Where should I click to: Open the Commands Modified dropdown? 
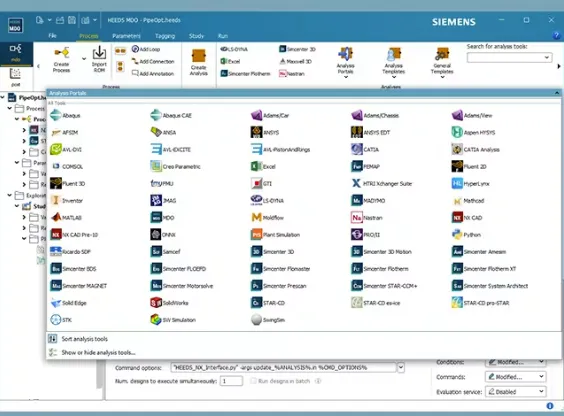coord(515,376)
